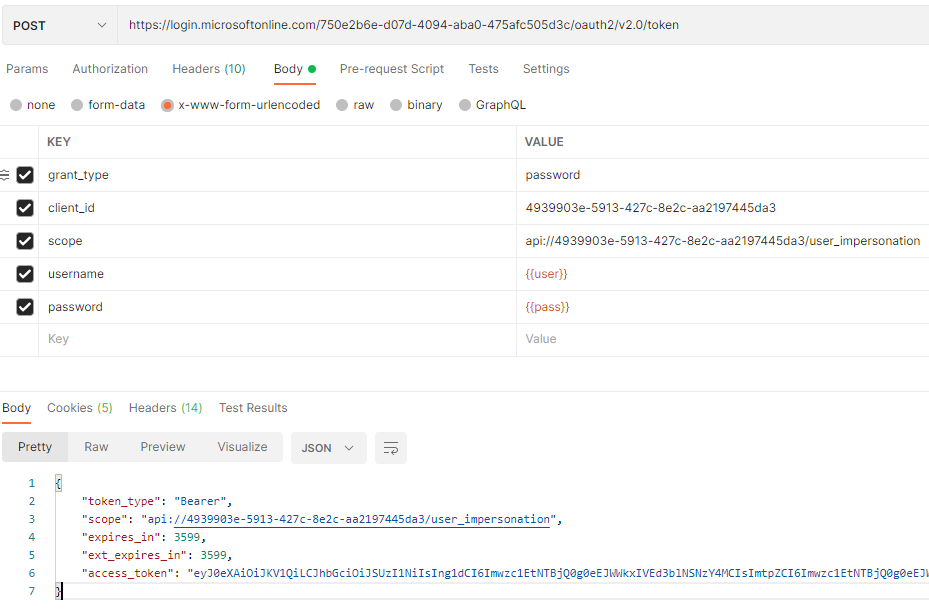The width and height of the screenshot is (929, 612).
Task: Select the binary body type
Action: pos(416,105)
